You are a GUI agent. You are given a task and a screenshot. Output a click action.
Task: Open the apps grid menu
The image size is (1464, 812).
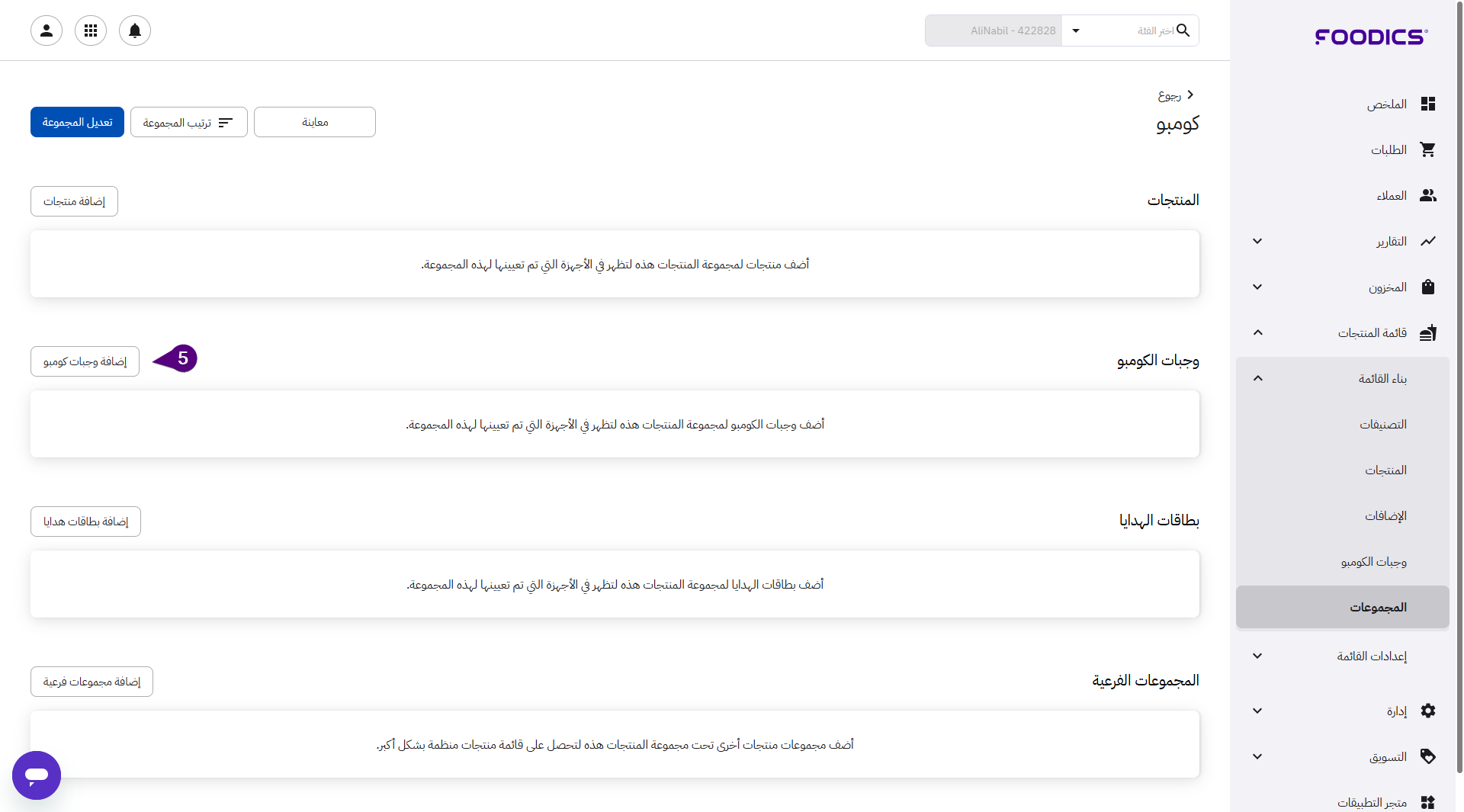pyautogui.click(x=91, y=30)
